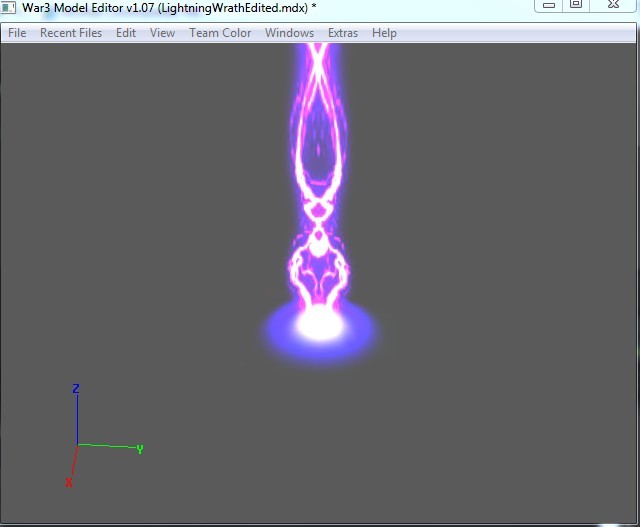Viewport: 640px width, 527px height.
Task: Click the blue Z axis label
Action: (76, 388)
